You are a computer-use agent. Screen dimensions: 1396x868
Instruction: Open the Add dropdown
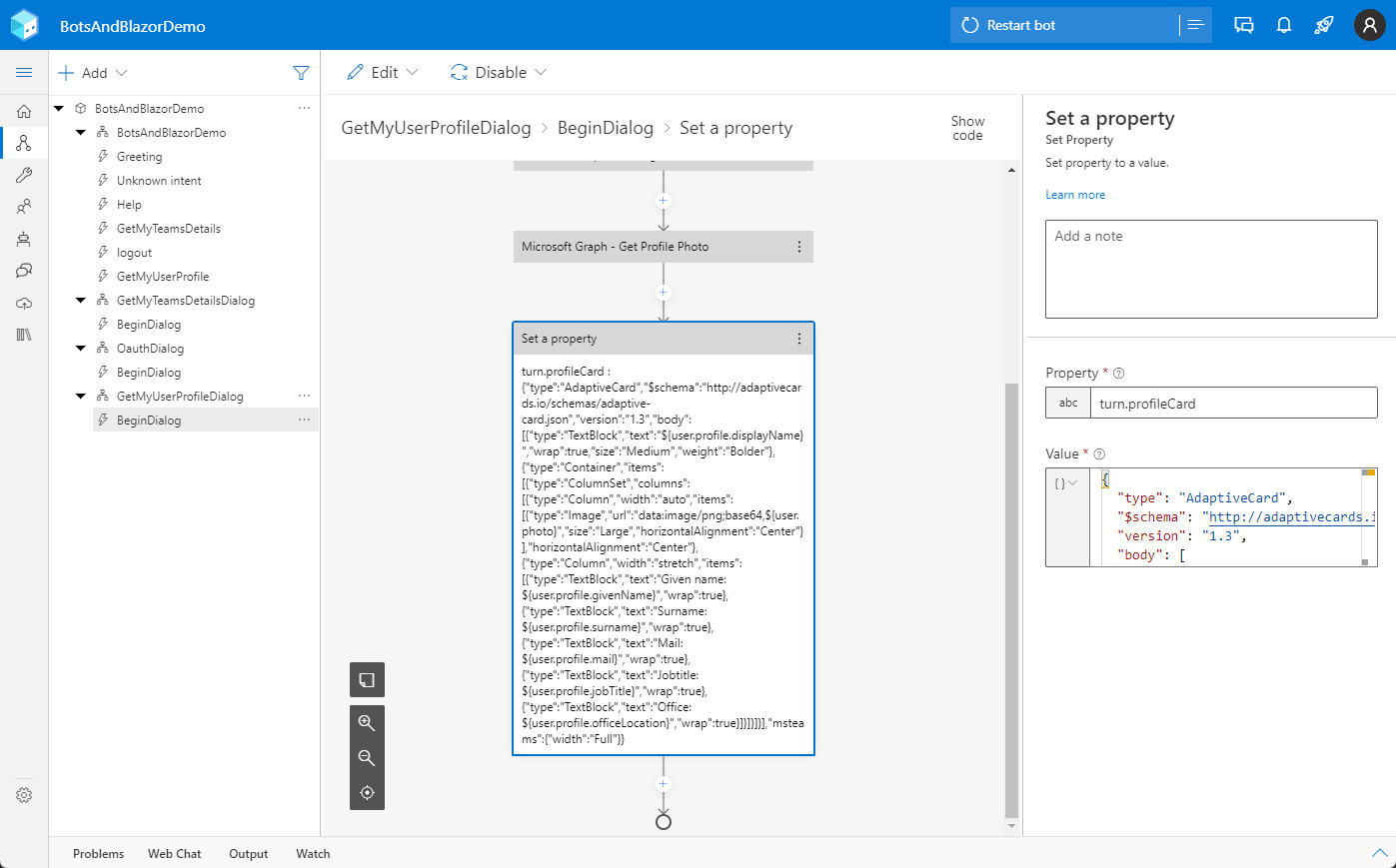(93, 73)
